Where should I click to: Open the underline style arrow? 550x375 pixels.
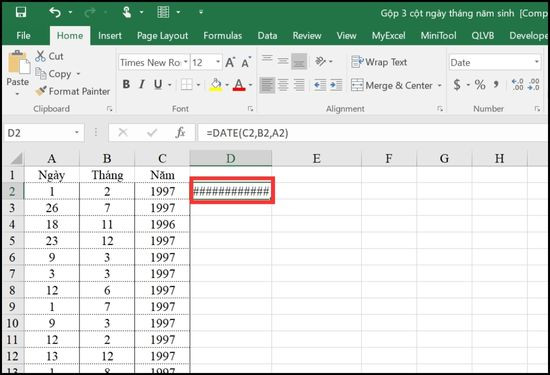point(170,85)
